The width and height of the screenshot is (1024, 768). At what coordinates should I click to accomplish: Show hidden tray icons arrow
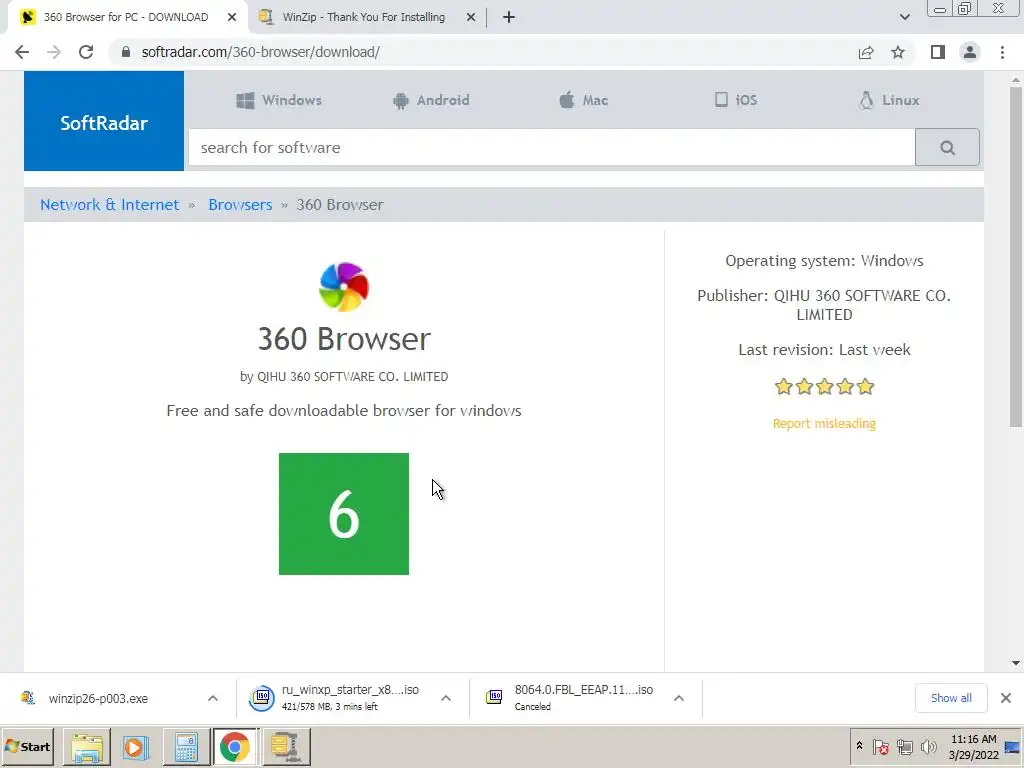point(859,746)
